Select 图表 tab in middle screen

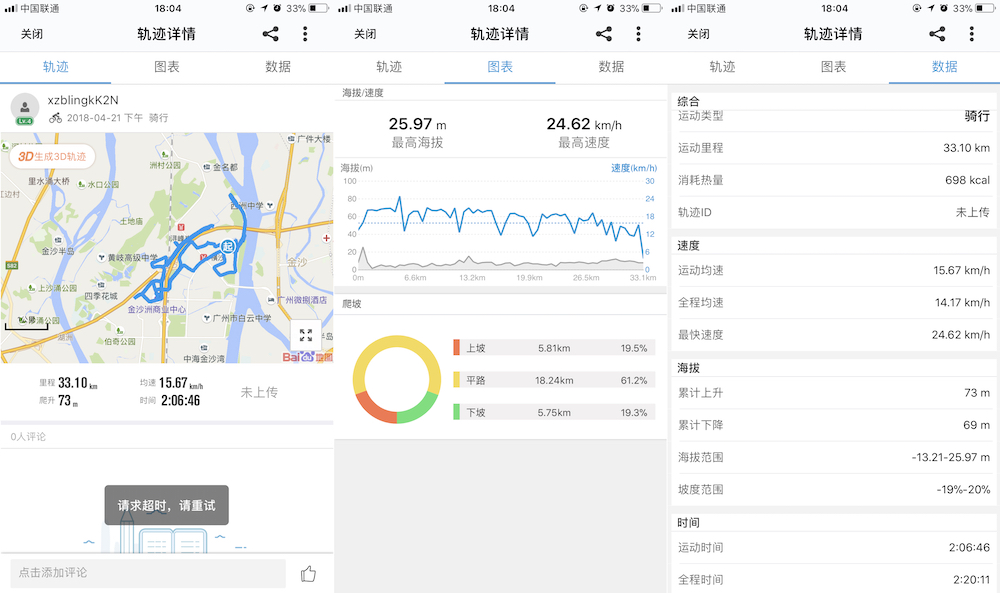(x=500, y=67)
